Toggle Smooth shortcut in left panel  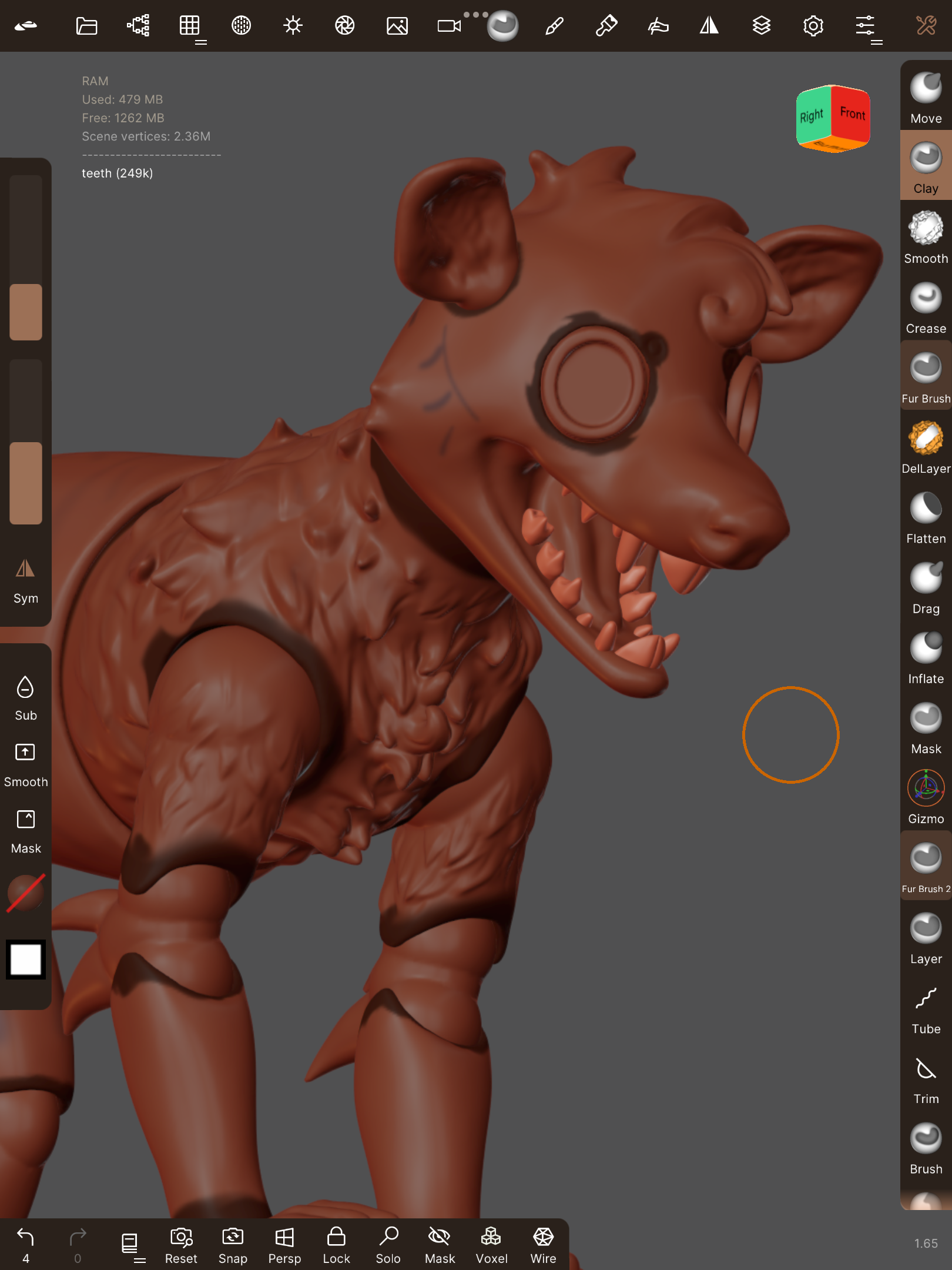point(25,764)
